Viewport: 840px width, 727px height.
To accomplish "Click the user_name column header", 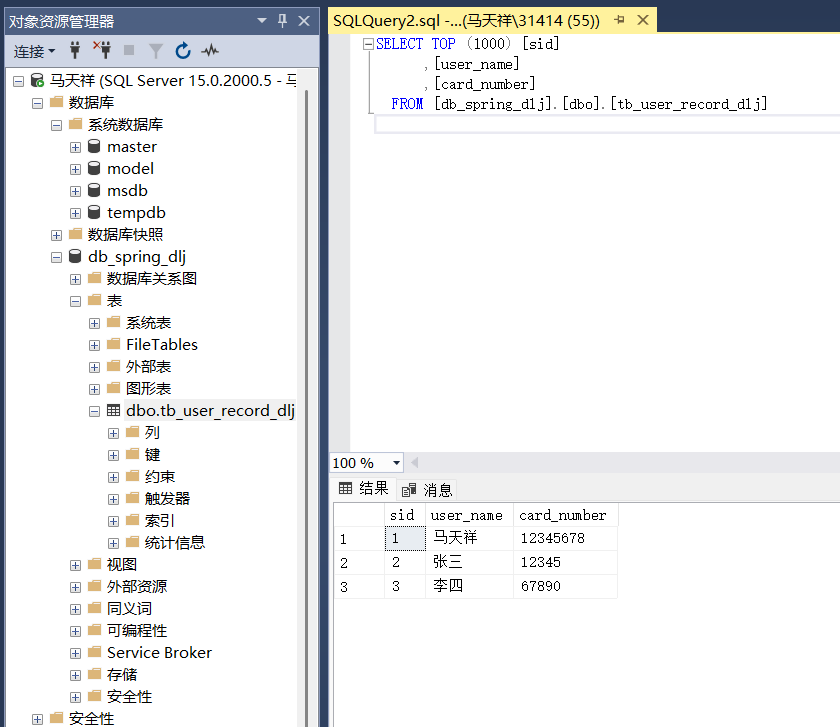I will 469,515.
